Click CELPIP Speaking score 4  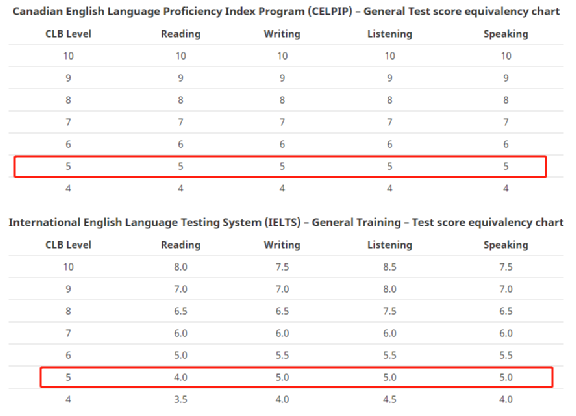pyautogui.click(x=506, y=188)
